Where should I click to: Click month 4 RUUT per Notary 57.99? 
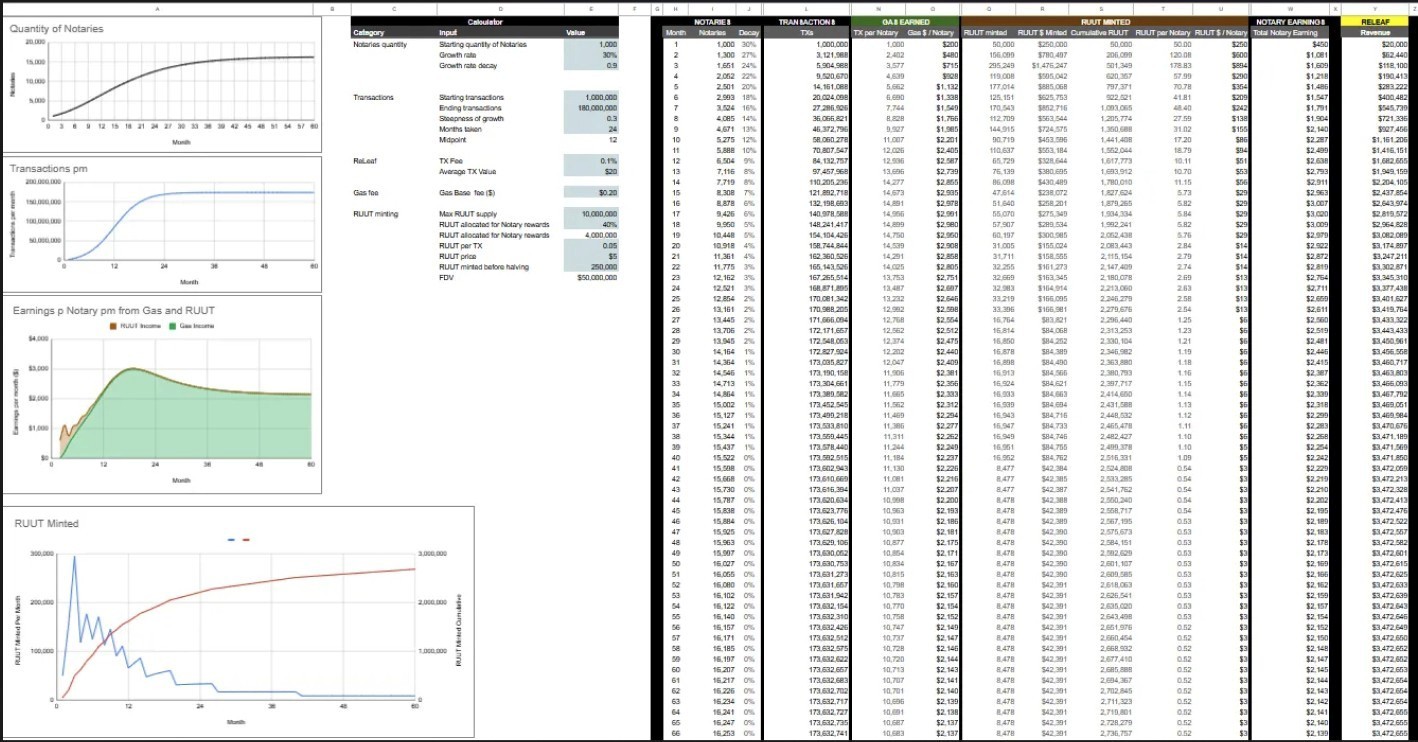click(1183, 76)
